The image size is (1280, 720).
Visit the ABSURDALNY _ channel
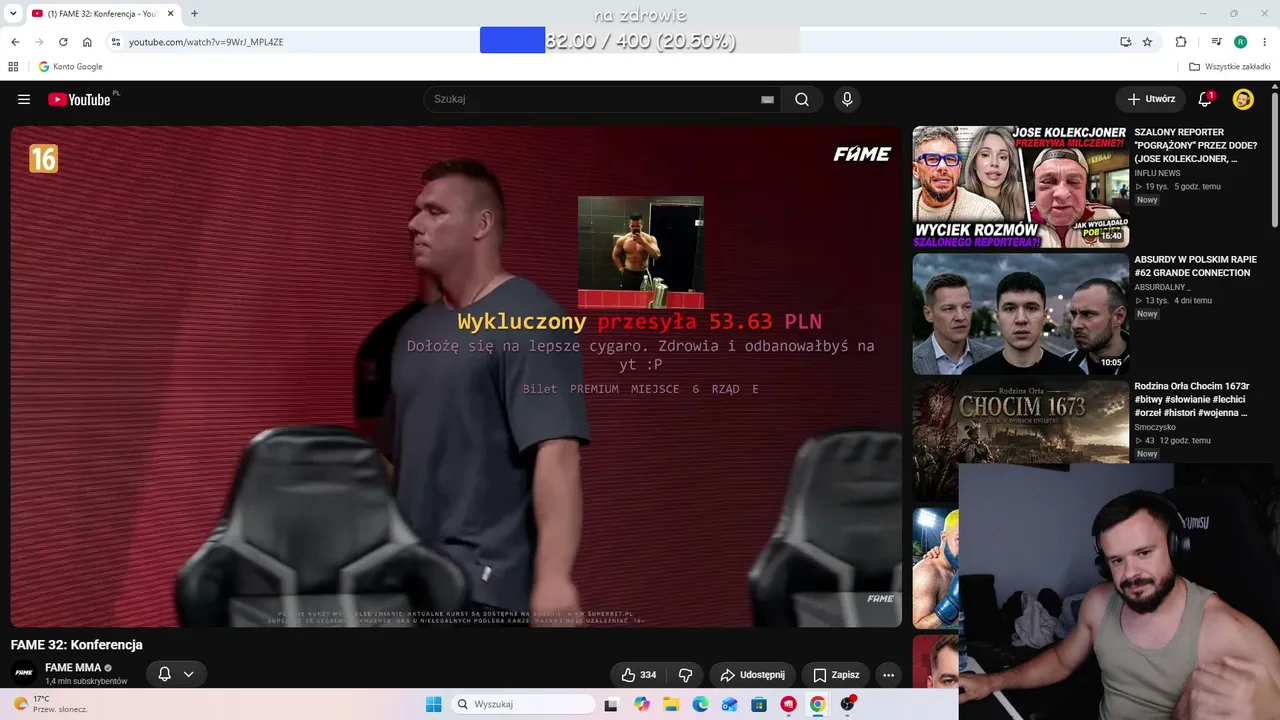pos(1162,287)
